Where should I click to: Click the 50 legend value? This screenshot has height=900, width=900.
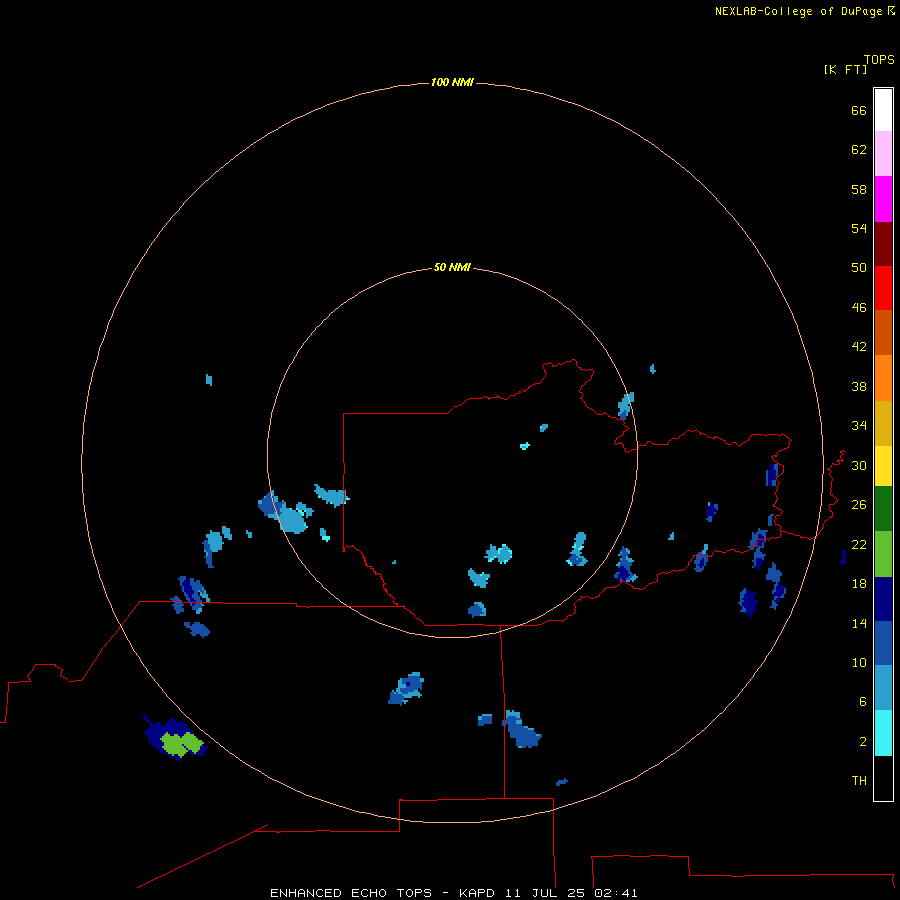tap(859, 267)
